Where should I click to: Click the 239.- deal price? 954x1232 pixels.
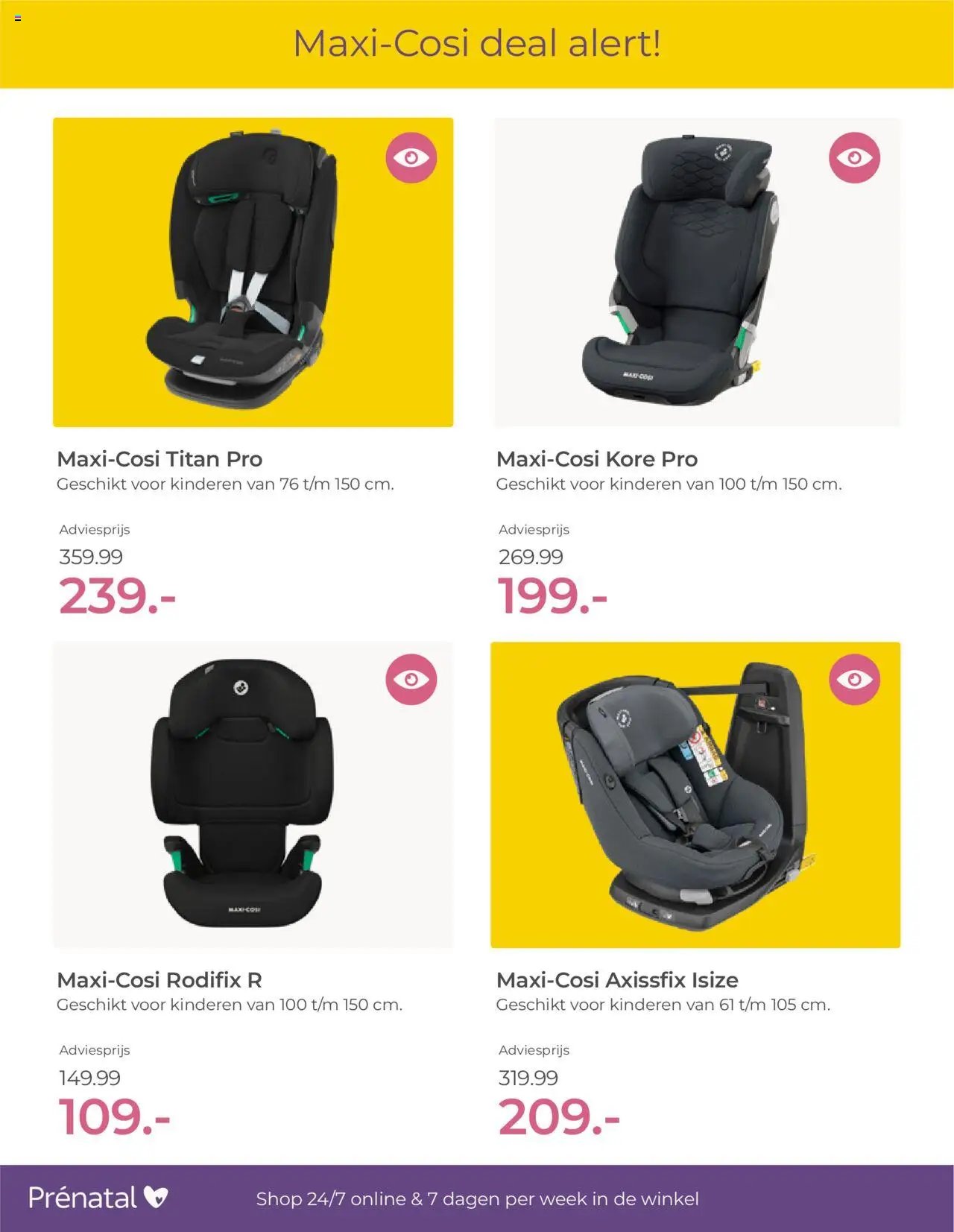117,596
